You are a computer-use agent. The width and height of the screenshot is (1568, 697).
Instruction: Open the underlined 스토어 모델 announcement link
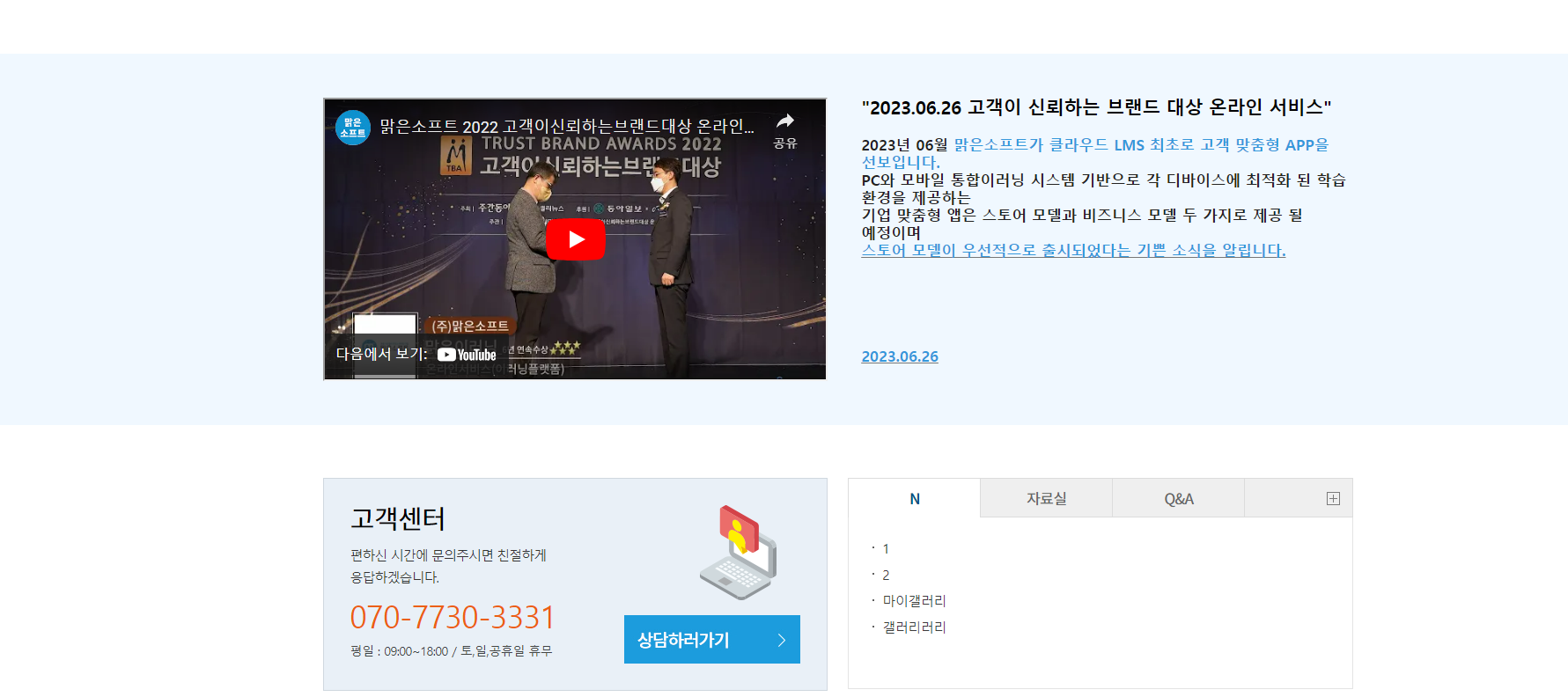(1072, 251)
